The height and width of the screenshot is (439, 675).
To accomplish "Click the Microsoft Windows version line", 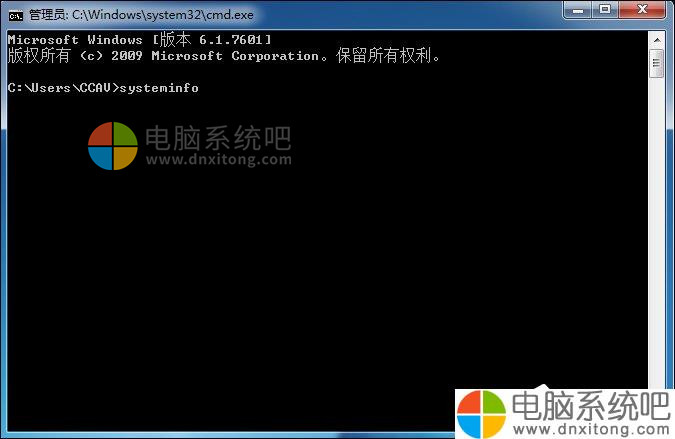I will (139, 40).
